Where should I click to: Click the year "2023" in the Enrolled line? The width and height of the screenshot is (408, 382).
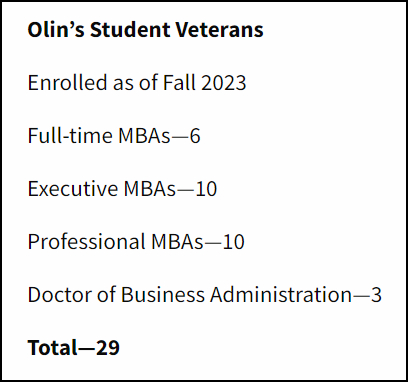(x=224, y=82)
